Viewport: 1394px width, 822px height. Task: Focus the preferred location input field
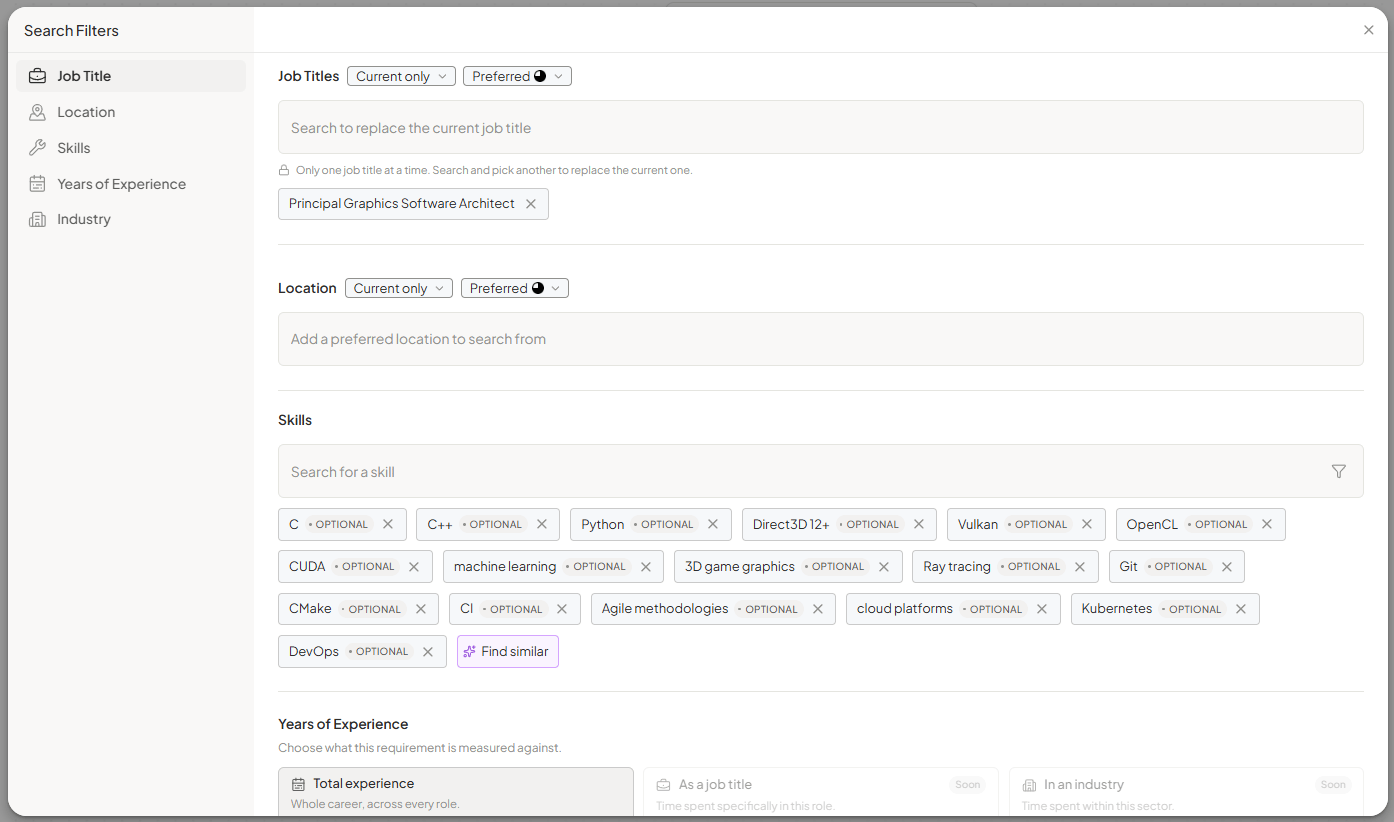pyautogui.click(x=821, y=339)
